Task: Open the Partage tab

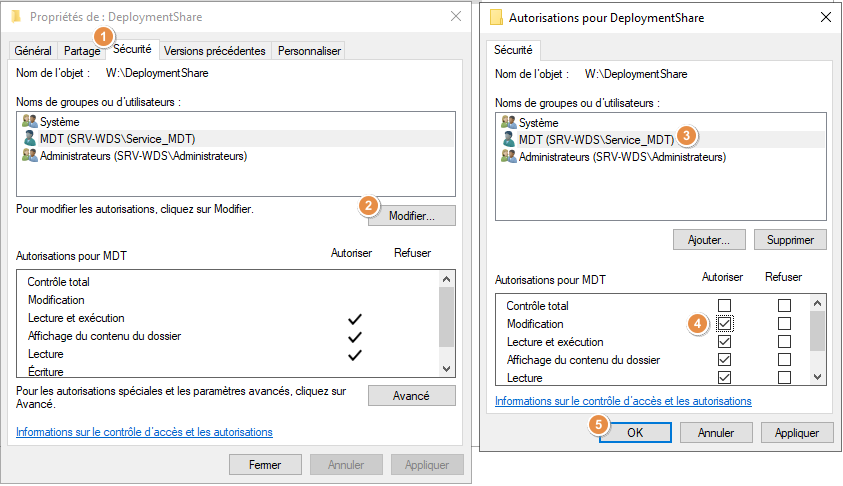Action: (81, 51)
